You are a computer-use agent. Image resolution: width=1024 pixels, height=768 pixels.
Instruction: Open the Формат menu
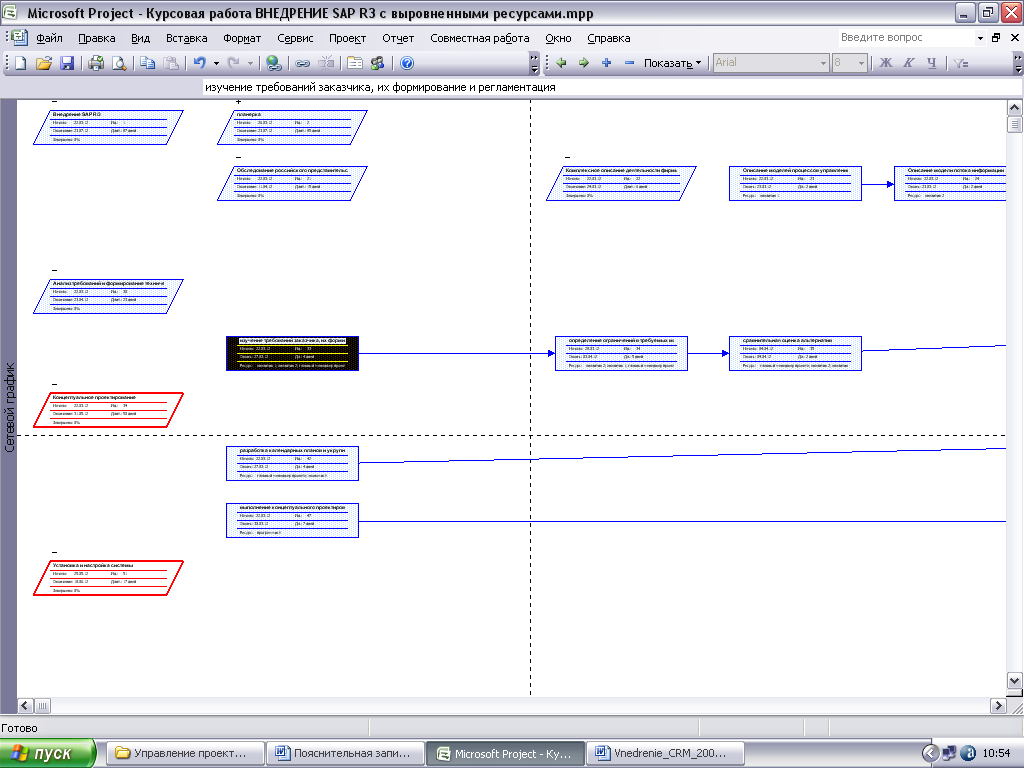[x=242, y=38]
